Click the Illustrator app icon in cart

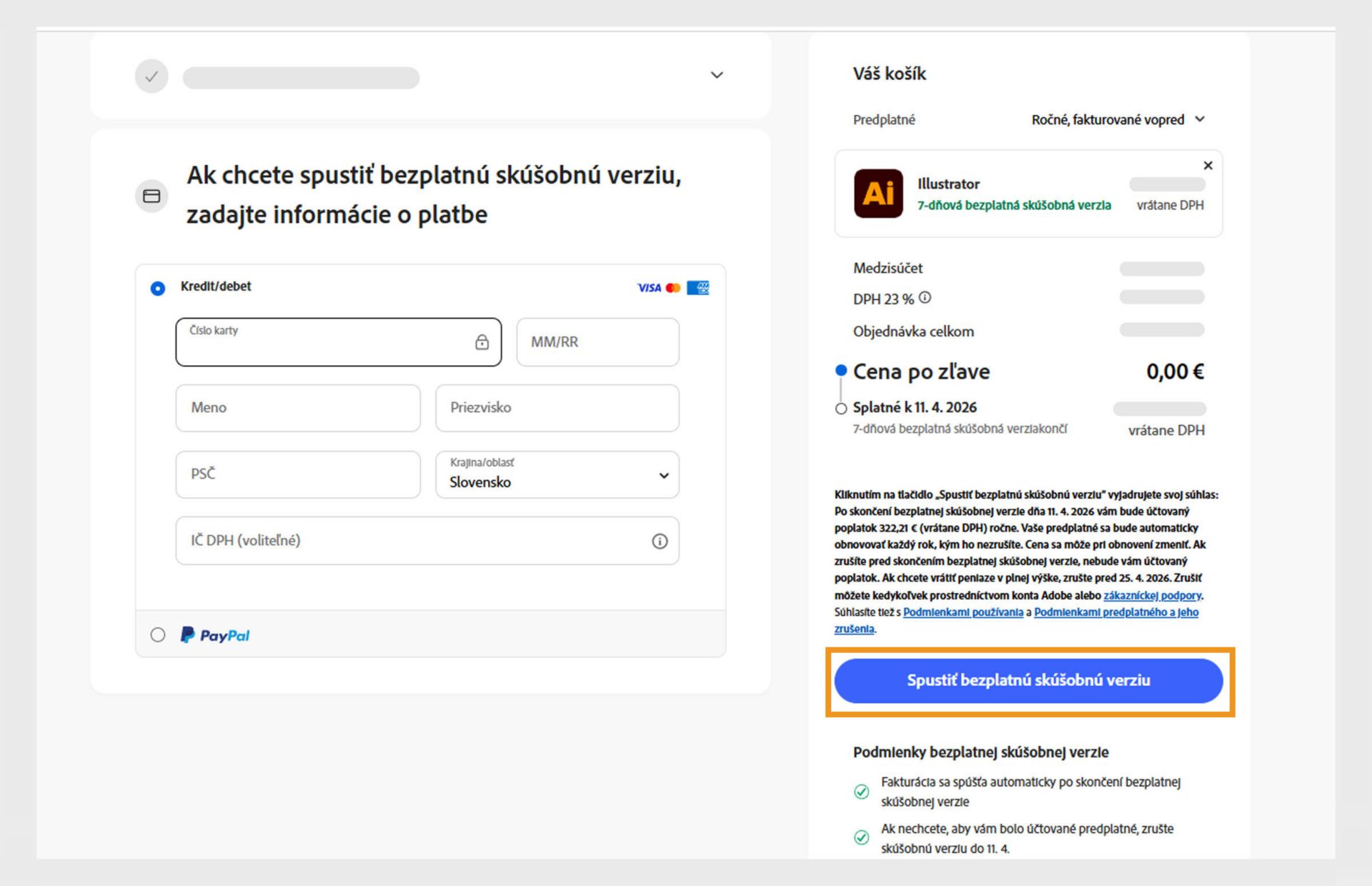pos(879,194)
